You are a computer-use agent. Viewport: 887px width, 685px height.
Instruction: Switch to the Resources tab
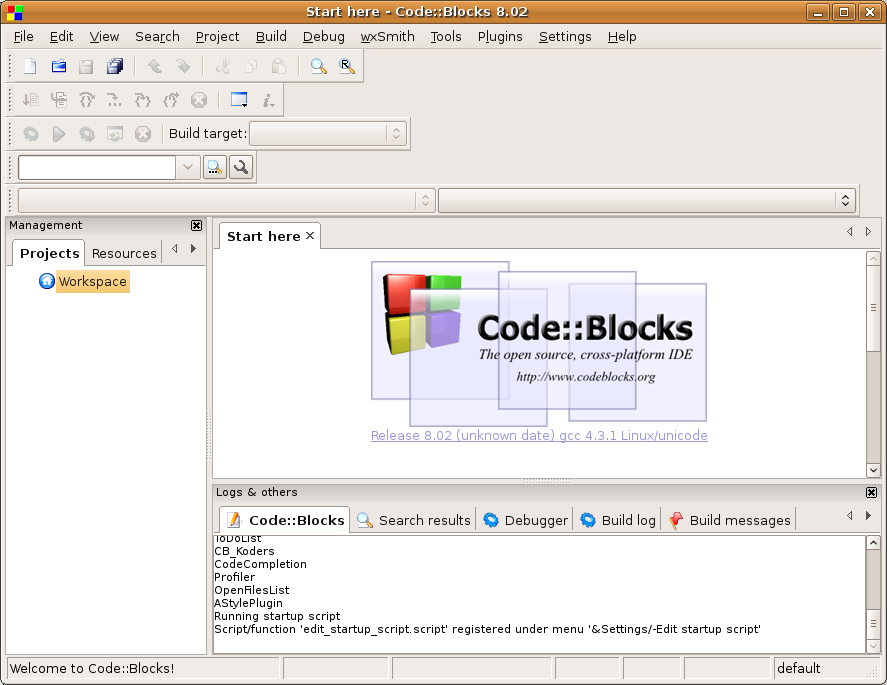(124, 253)
